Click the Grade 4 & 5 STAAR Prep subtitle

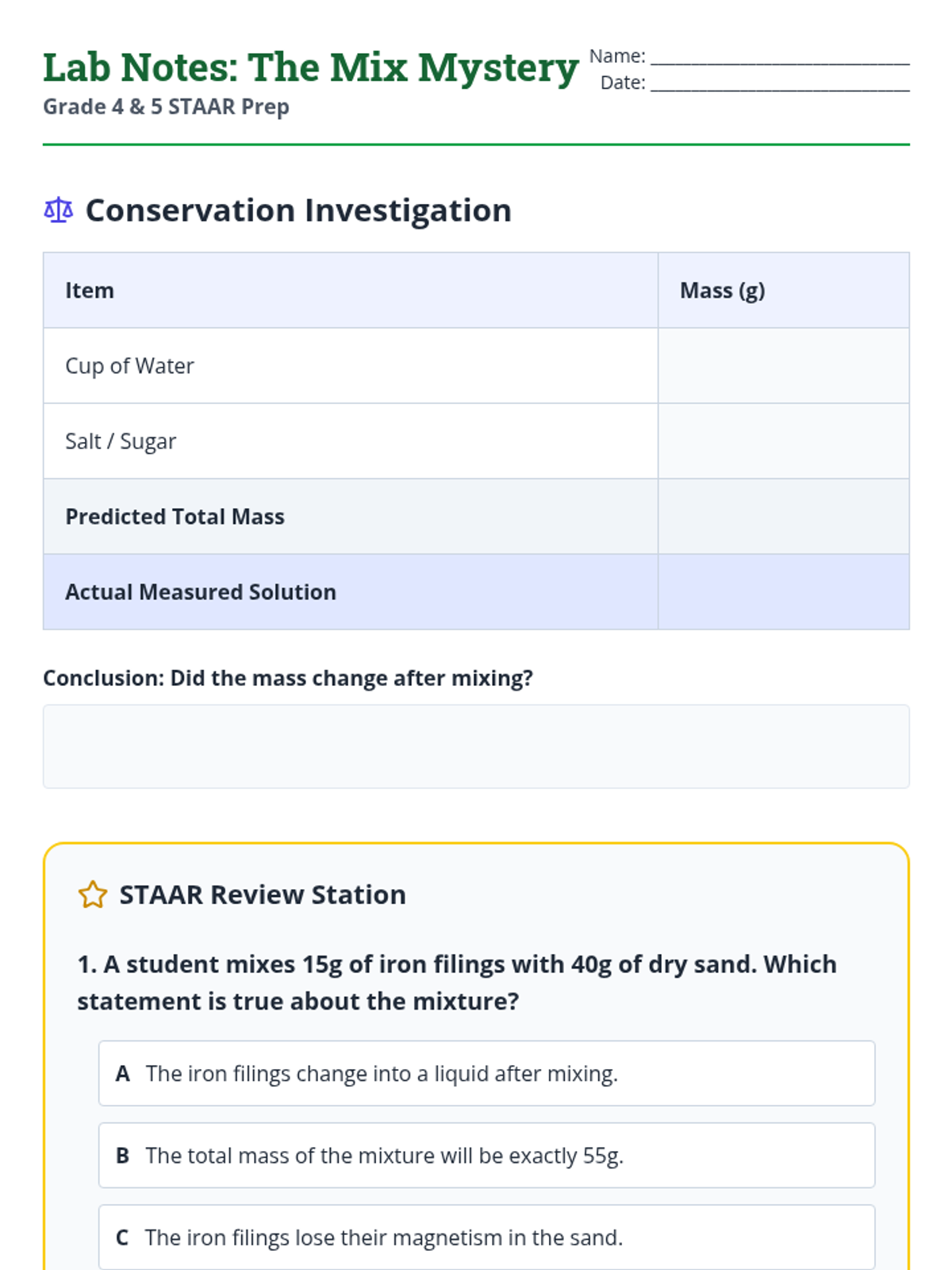pos(166,106)
